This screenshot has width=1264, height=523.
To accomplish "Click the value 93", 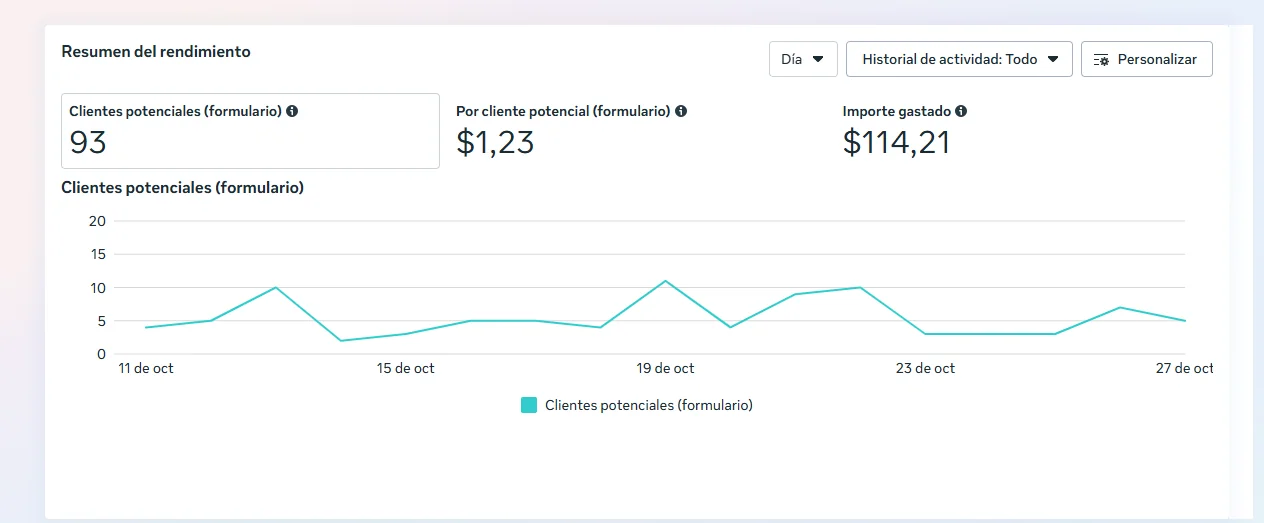I will click(88, 143).
